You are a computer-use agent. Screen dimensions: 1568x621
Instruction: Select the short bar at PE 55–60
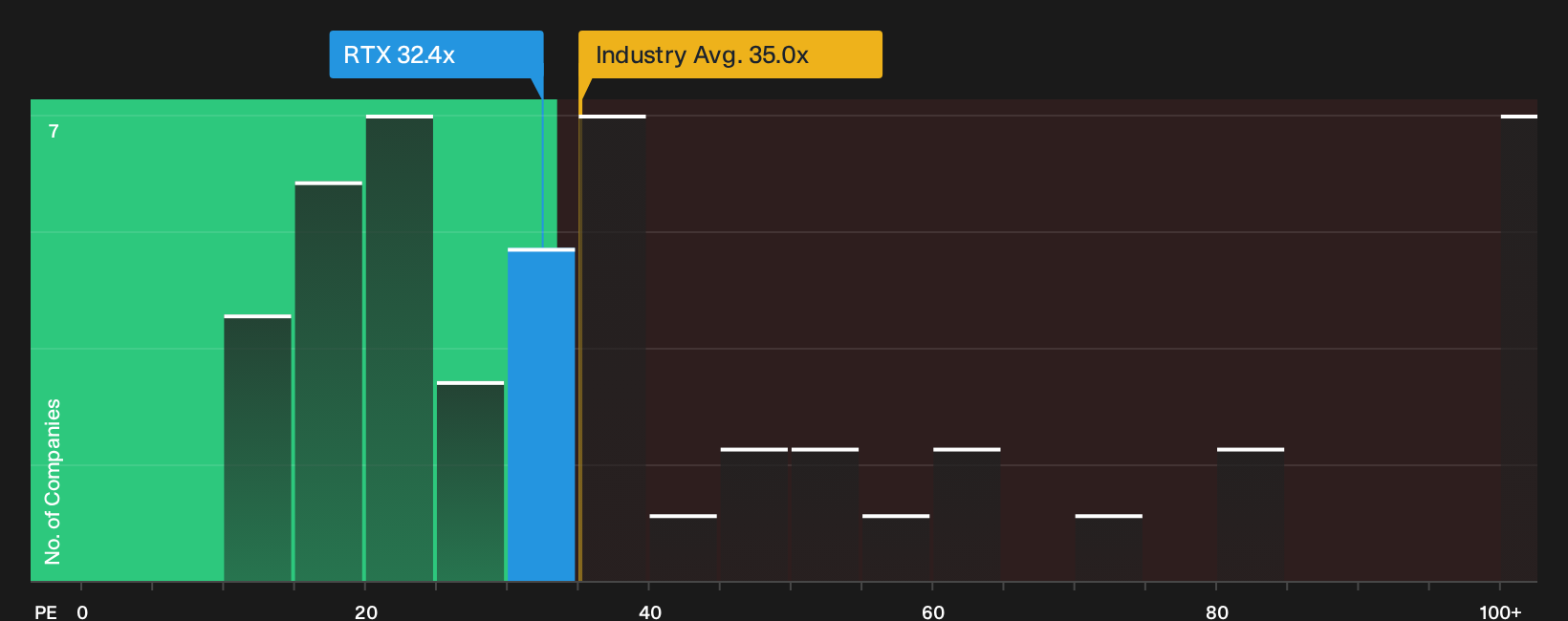(896, 547)
